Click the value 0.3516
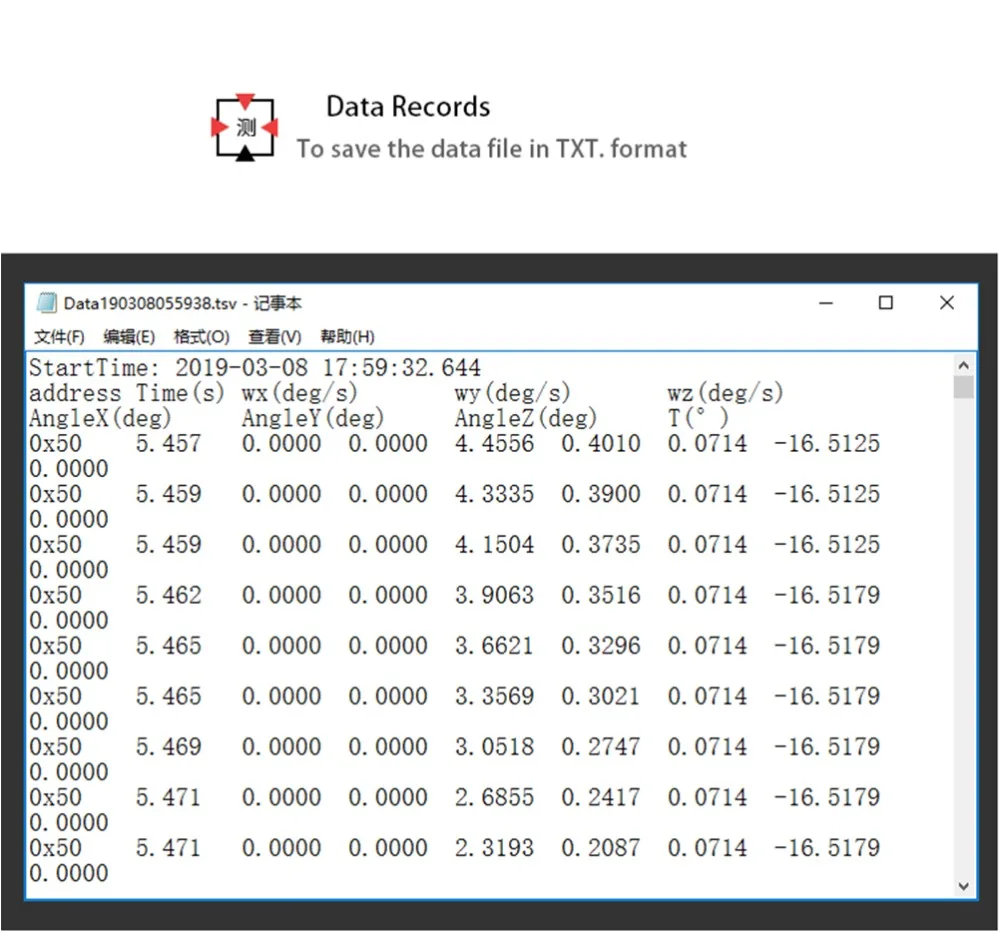 point(601,595)
